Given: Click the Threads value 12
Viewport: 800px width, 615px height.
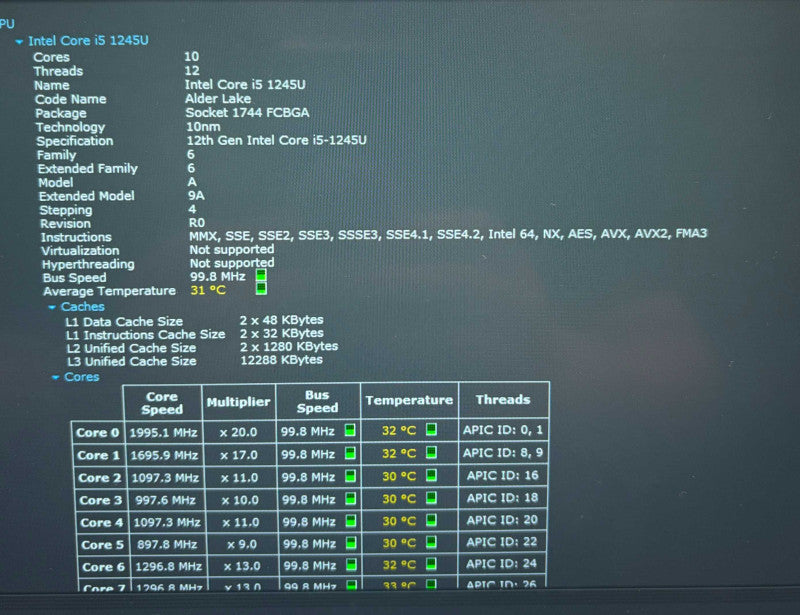Looking at the screenshot, I should [192, 71].
